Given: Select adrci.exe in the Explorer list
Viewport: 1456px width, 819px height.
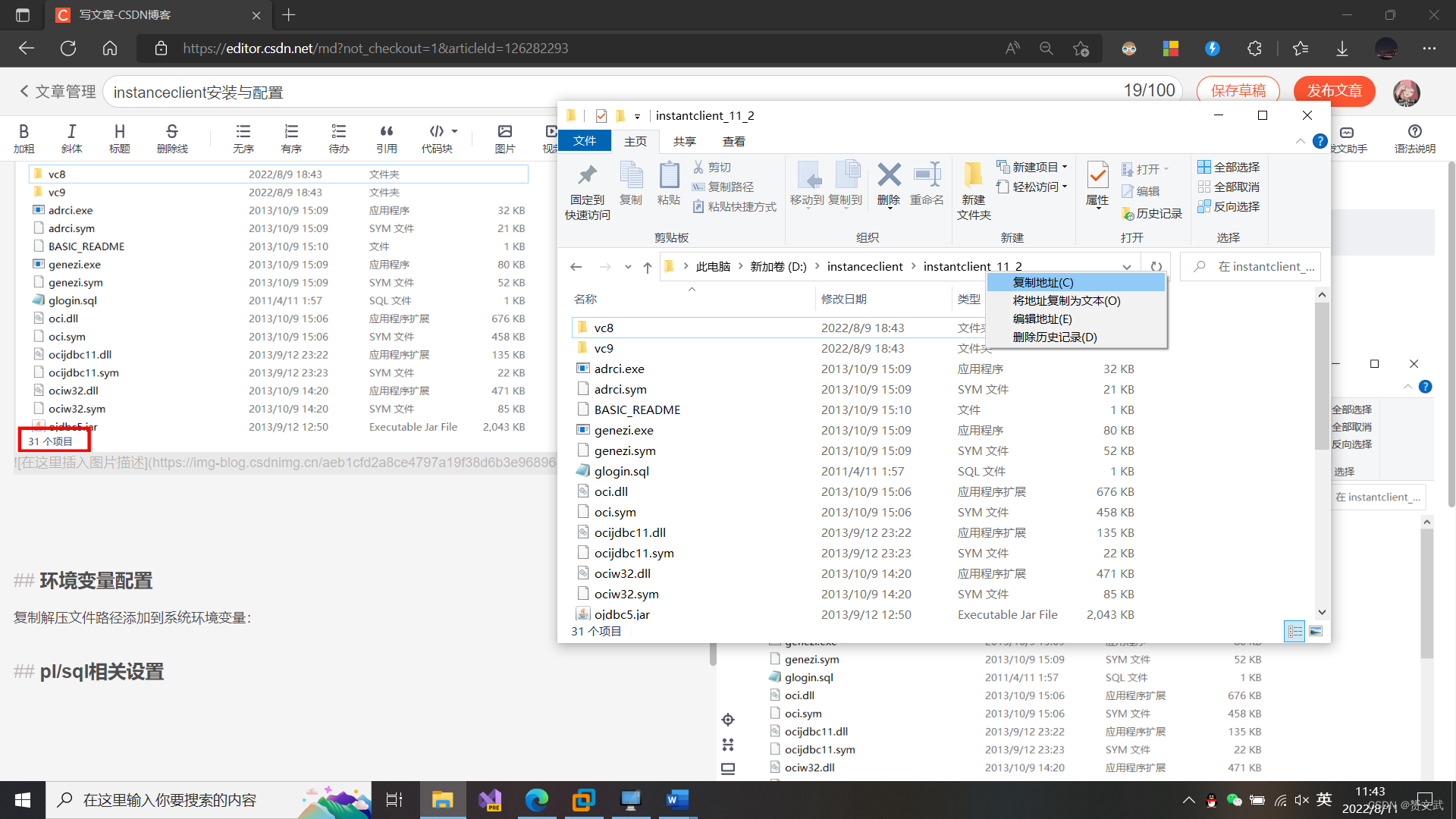Looking at the screenshot, I should coord(619,369).
